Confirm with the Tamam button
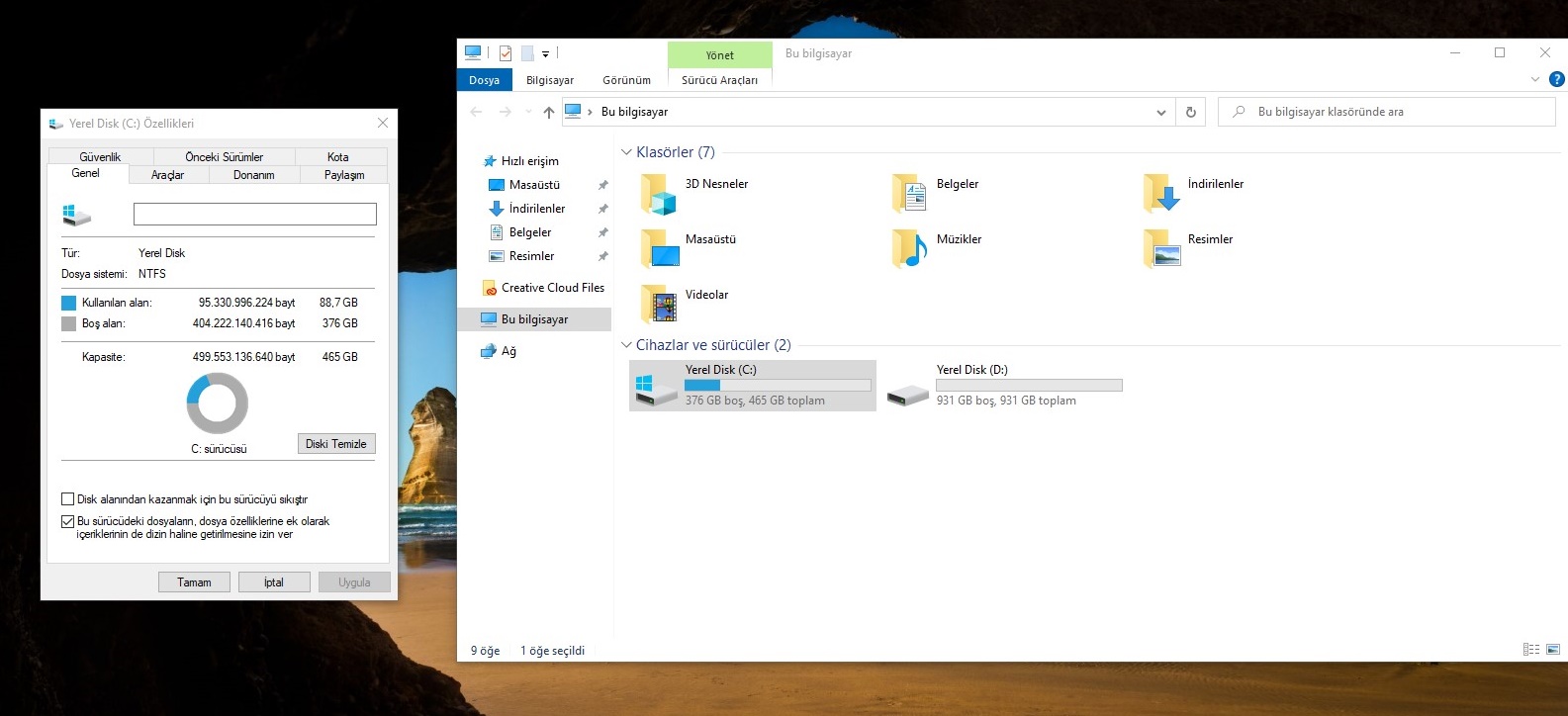The width and height of the screenshot is (1568, 716). click(x=194, y=582)
